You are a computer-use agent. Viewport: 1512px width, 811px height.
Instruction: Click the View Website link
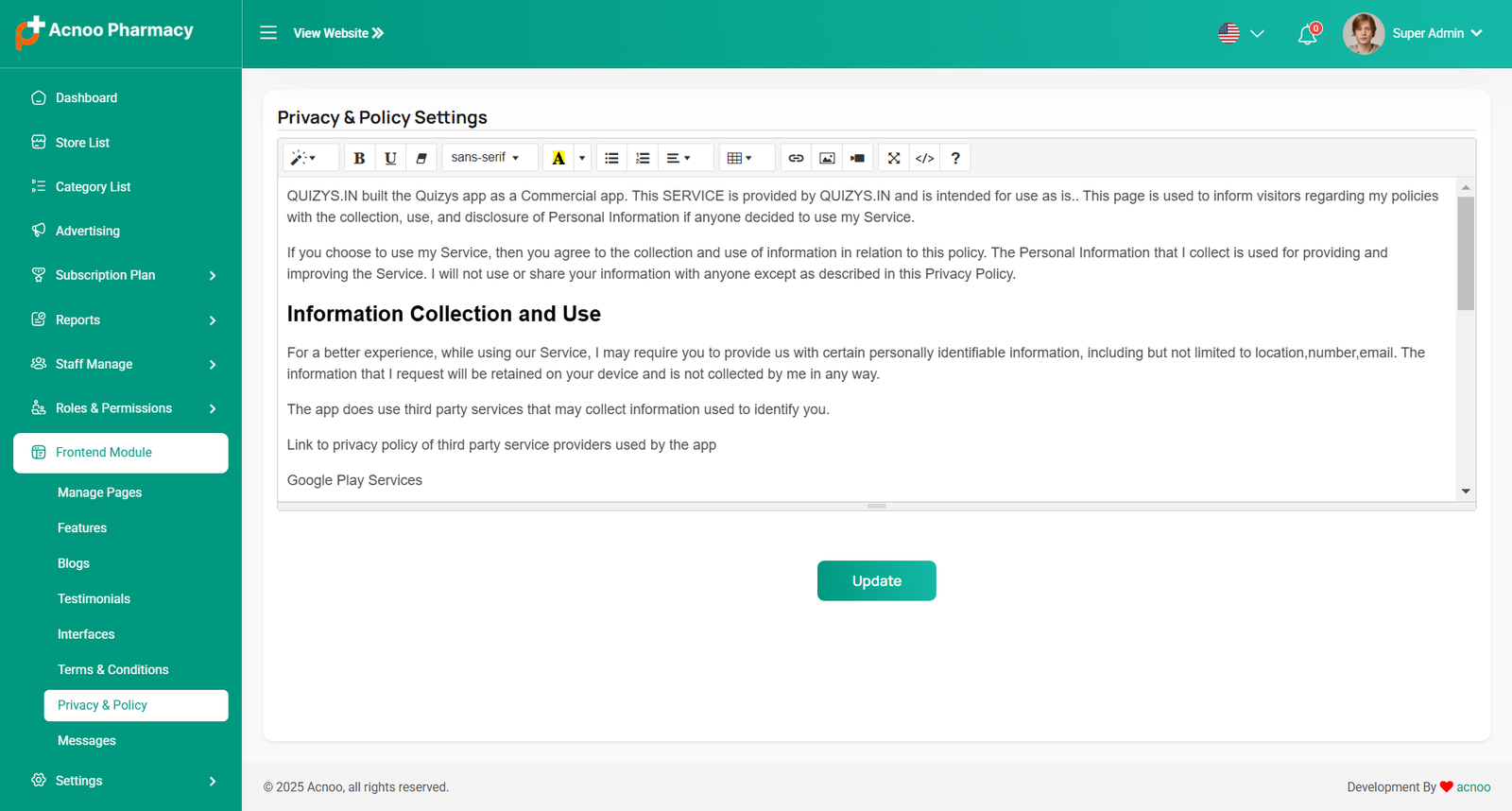point(338,33)
